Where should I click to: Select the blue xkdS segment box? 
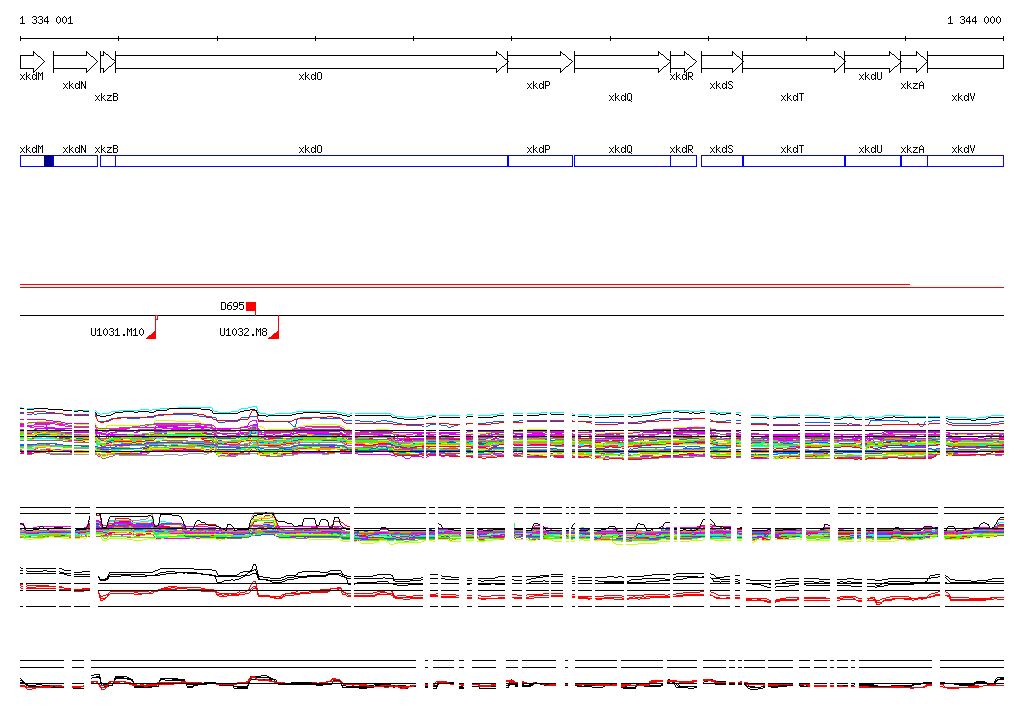point(722,161)
